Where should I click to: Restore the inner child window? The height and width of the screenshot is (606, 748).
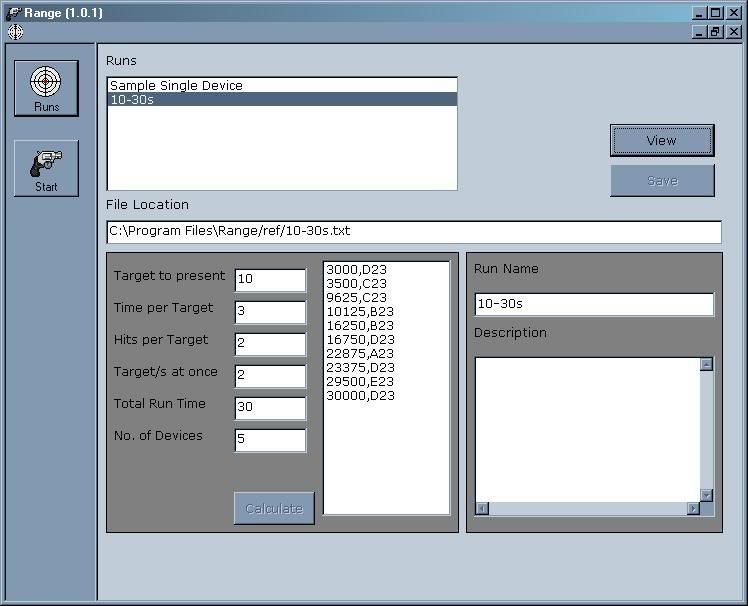[x=715, y=32]
